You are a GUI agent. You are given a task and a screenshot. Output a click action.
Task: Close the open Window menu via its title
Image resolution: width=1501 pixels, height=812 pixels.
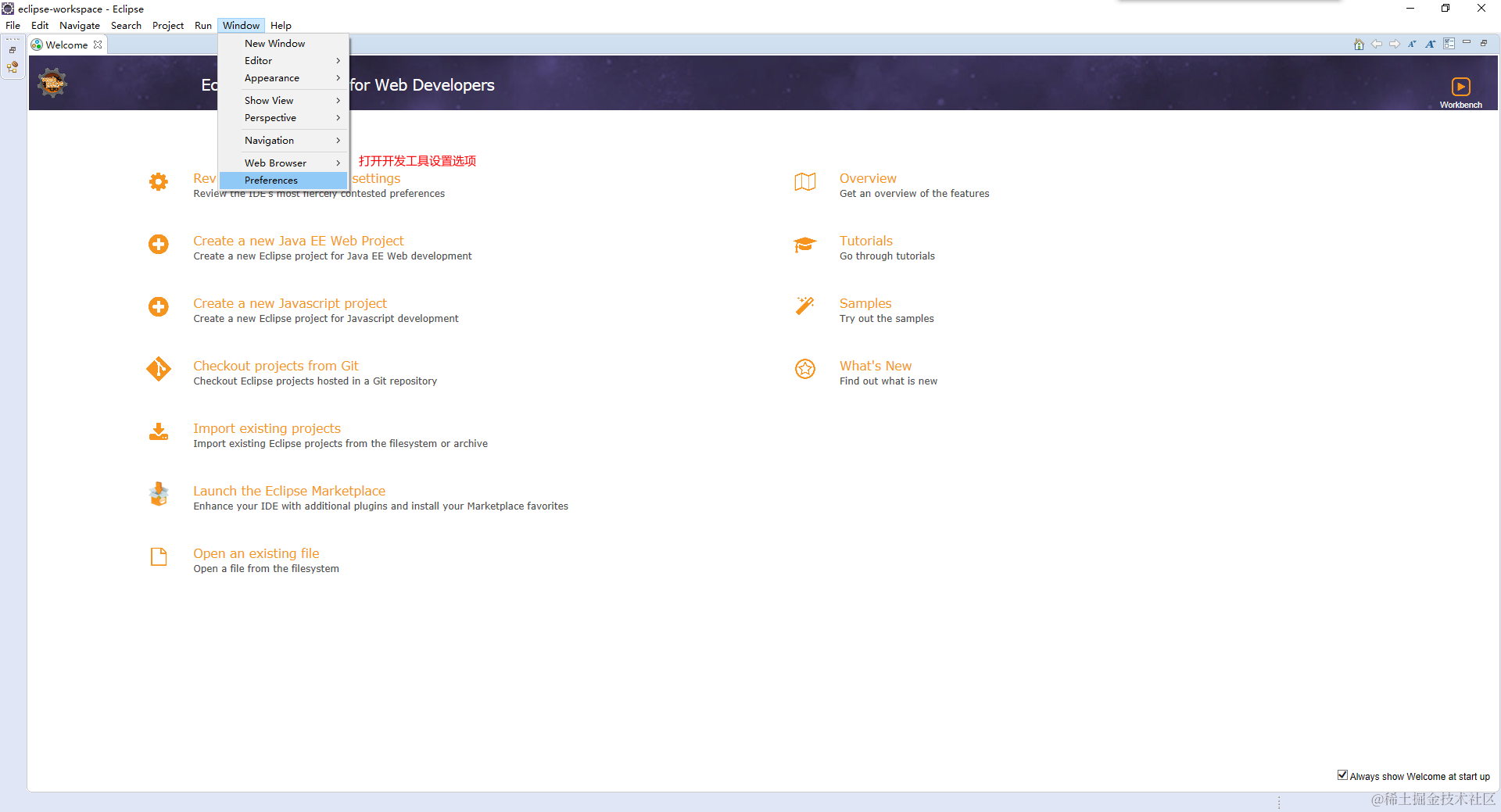coord(241,26)
